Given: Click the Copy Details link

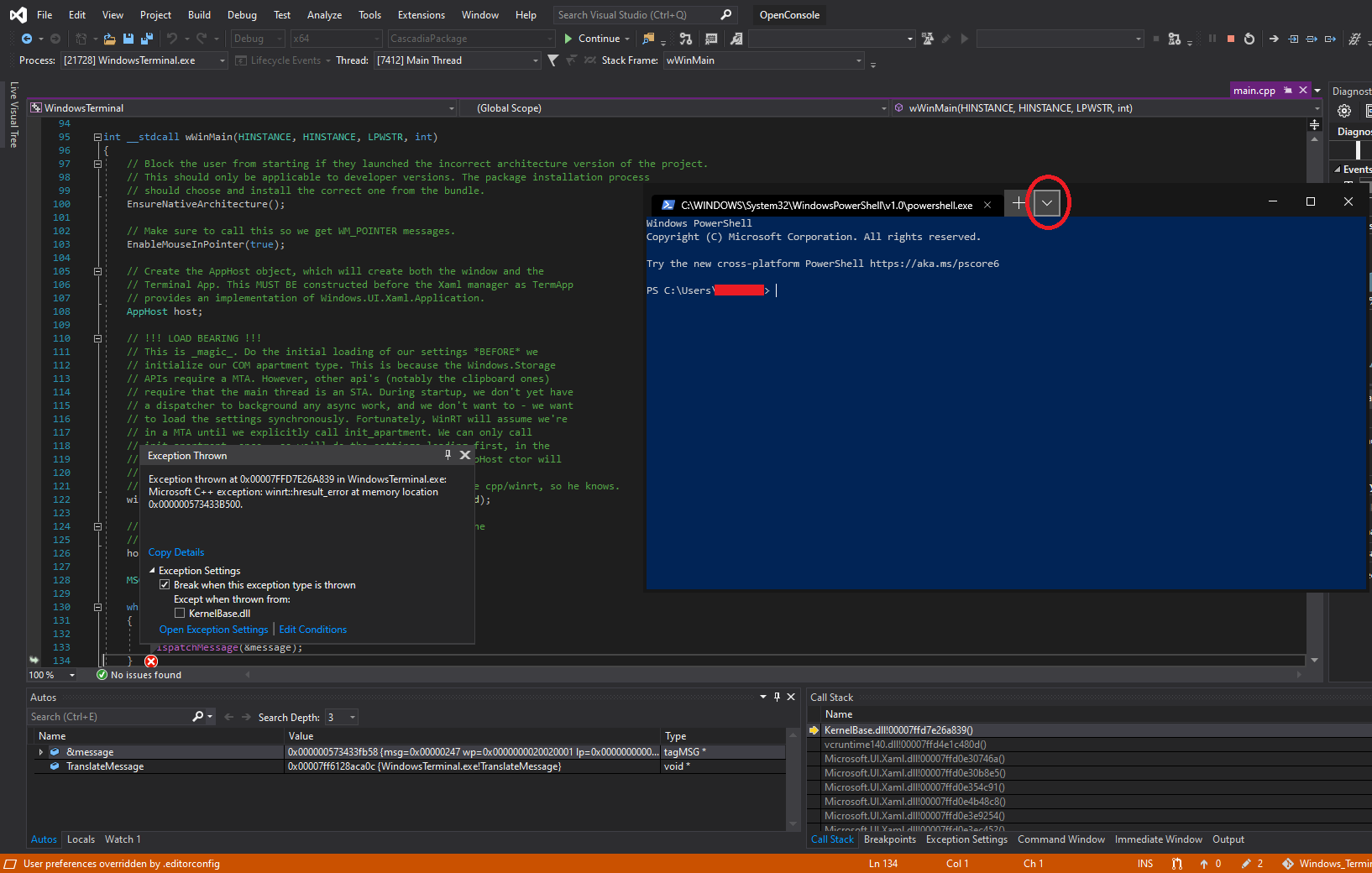Looking at the screenshot, I should (175, 552).
